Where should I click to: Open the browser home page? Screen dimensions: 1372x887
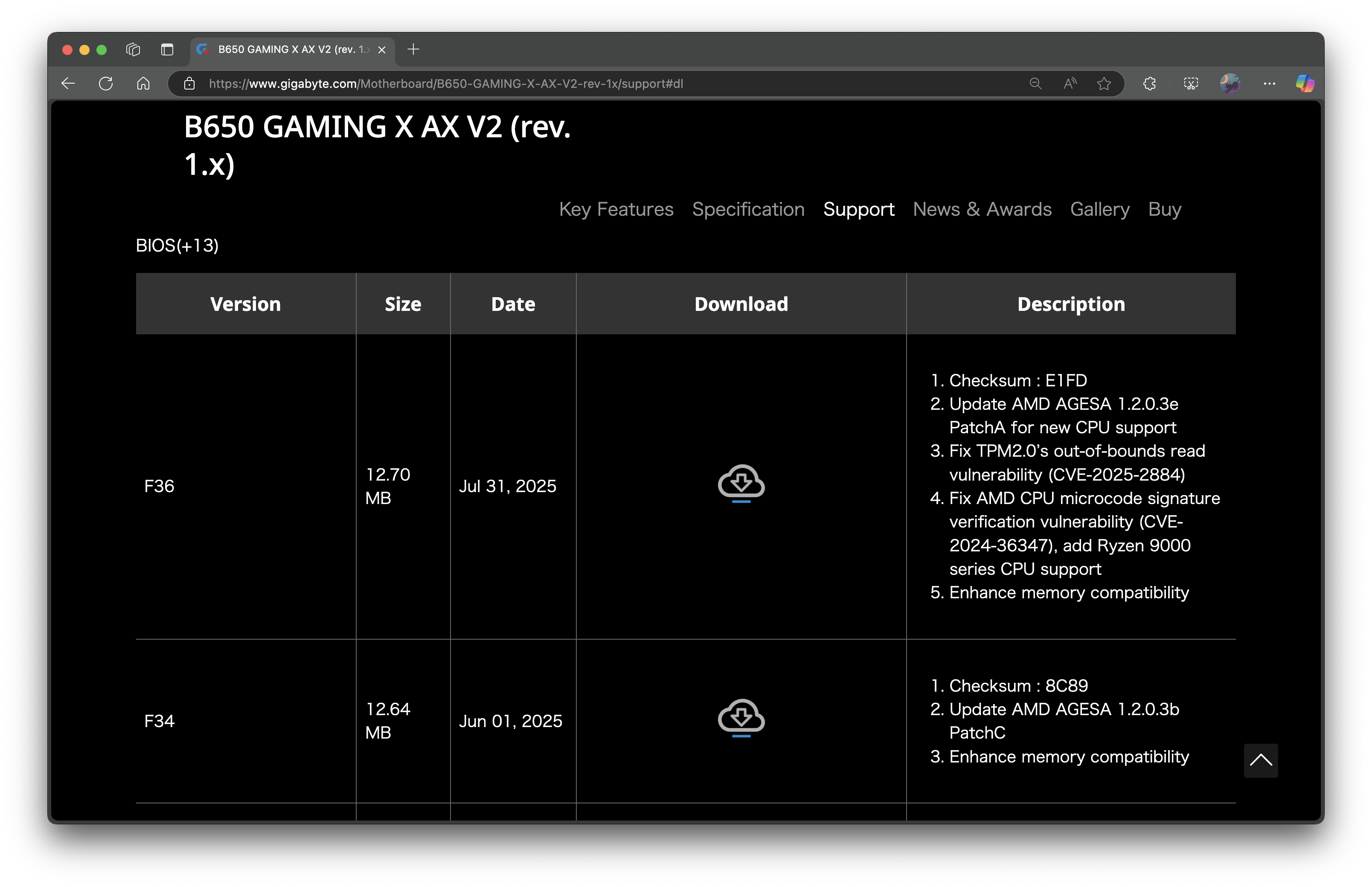[143, 84]
